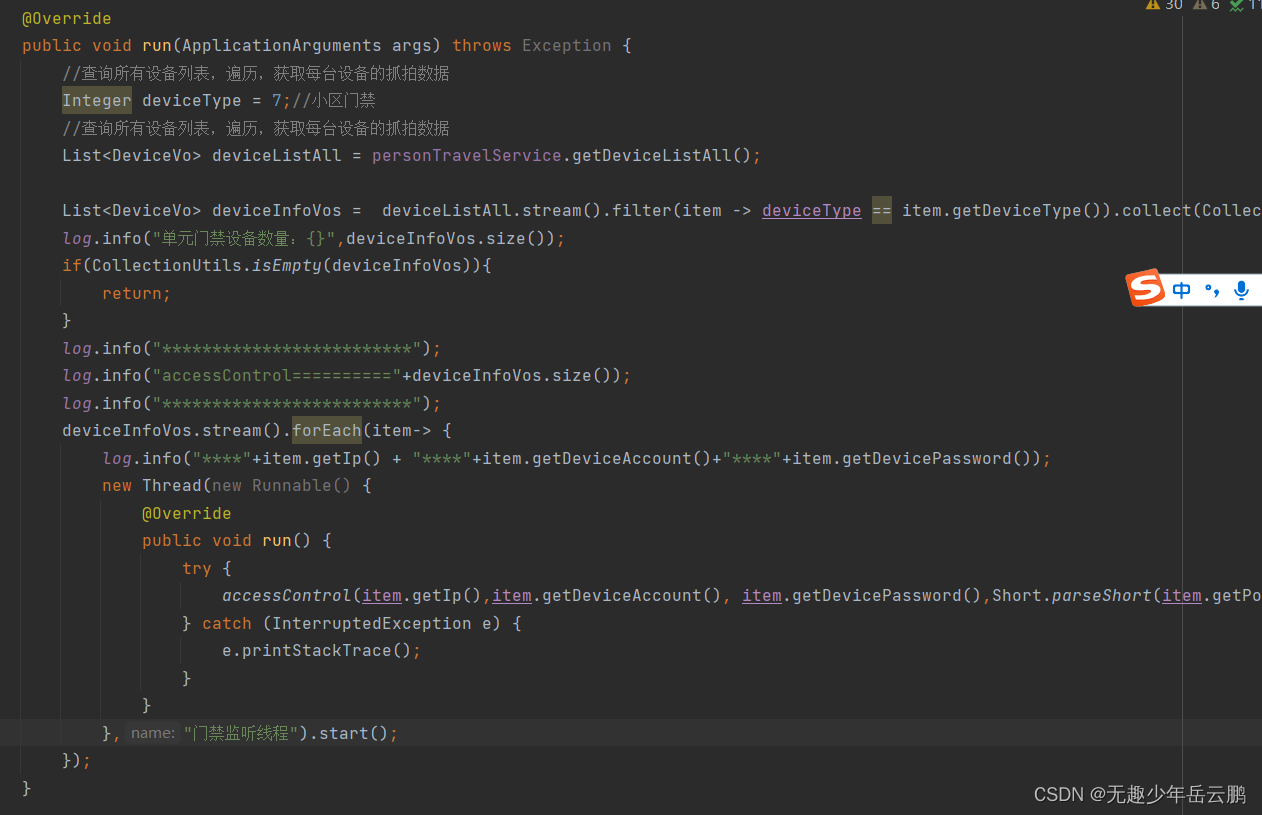Toggle the punctuation mode on Sogou toolbar
The width and height of the screenshot is (1262, 815).
click(1212, 291)
